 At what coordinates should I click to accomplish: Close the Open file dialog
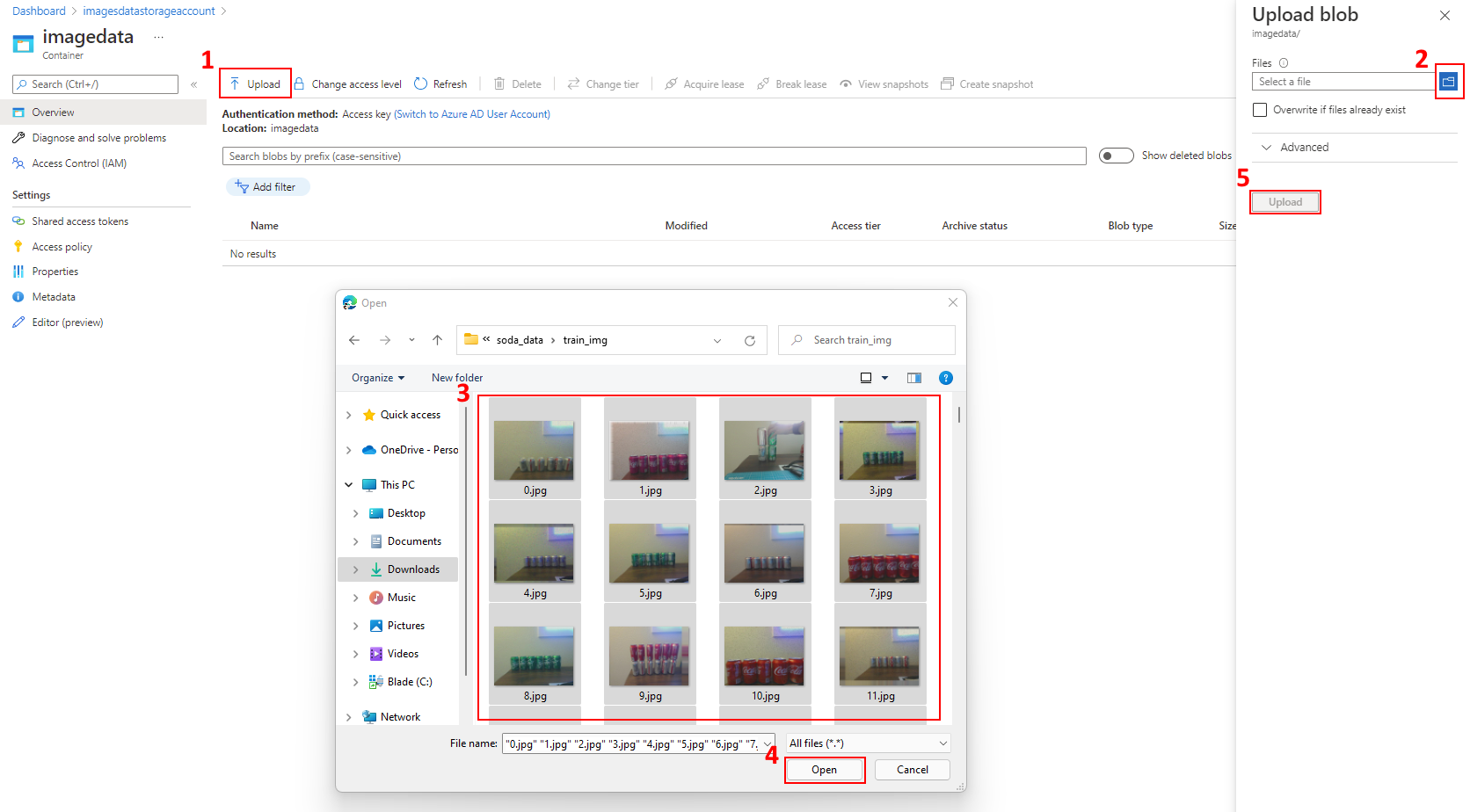pyautogui.click(x=953, y=302)
